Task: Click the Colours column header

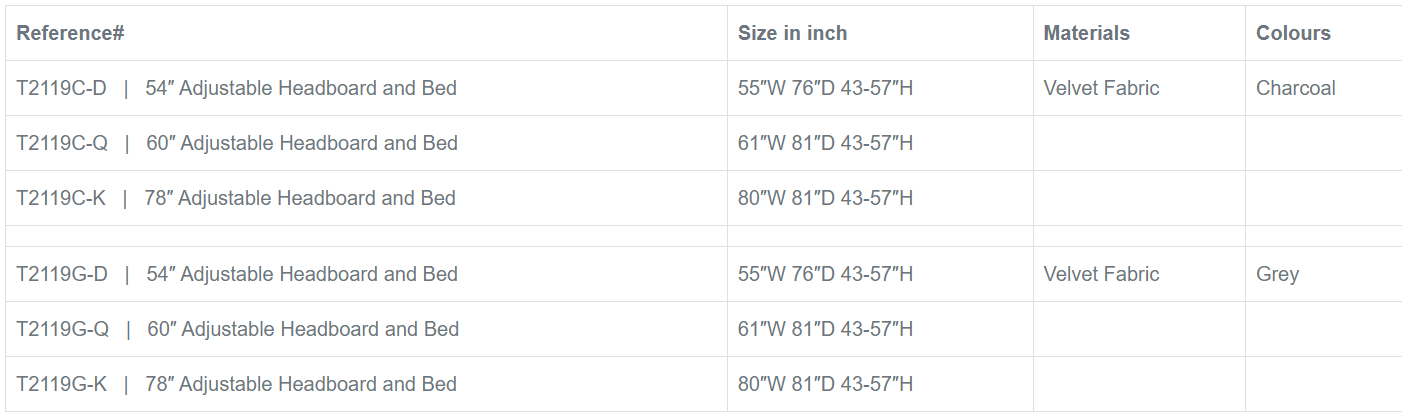Action: [x=1293, y=33]
